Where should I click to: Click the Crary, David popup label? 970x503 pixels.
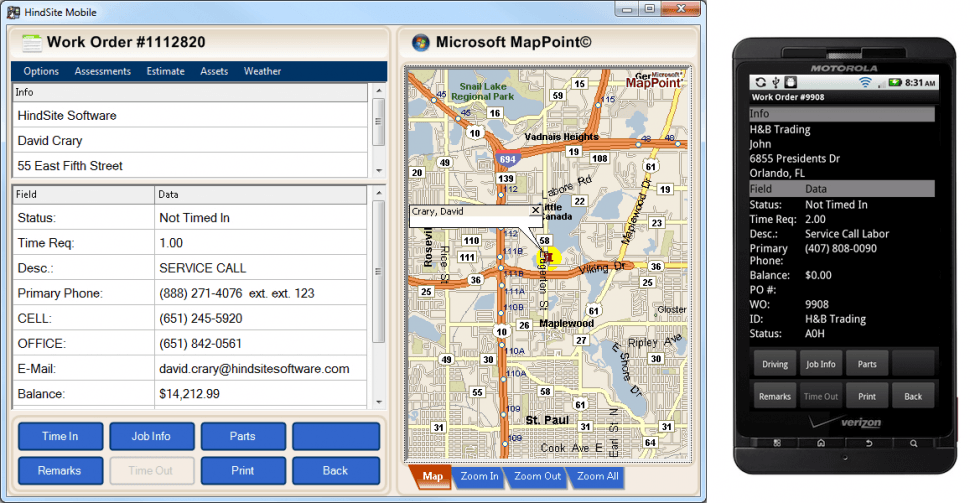437,211
